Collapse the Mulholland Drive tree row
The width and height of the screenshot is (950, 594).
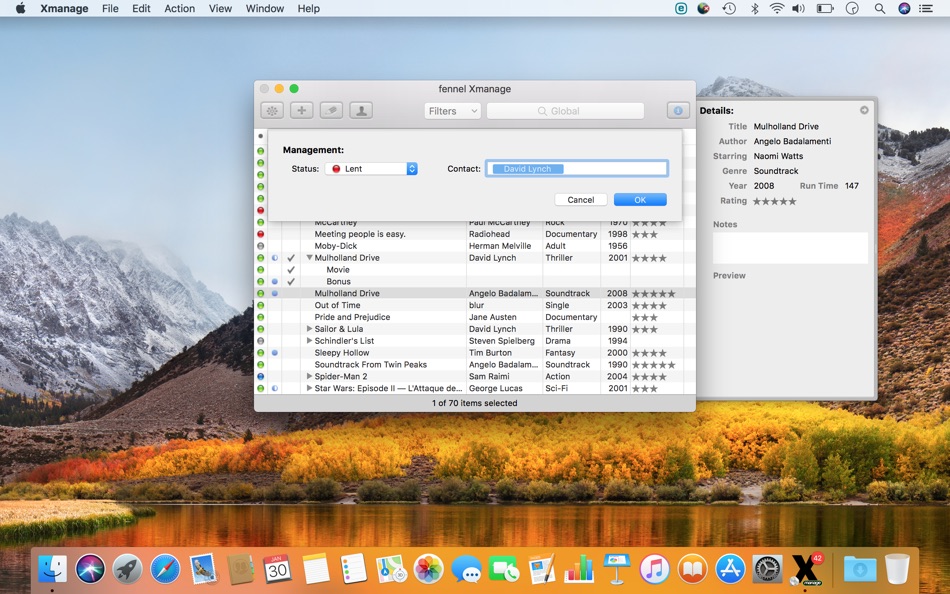[310, 258]
